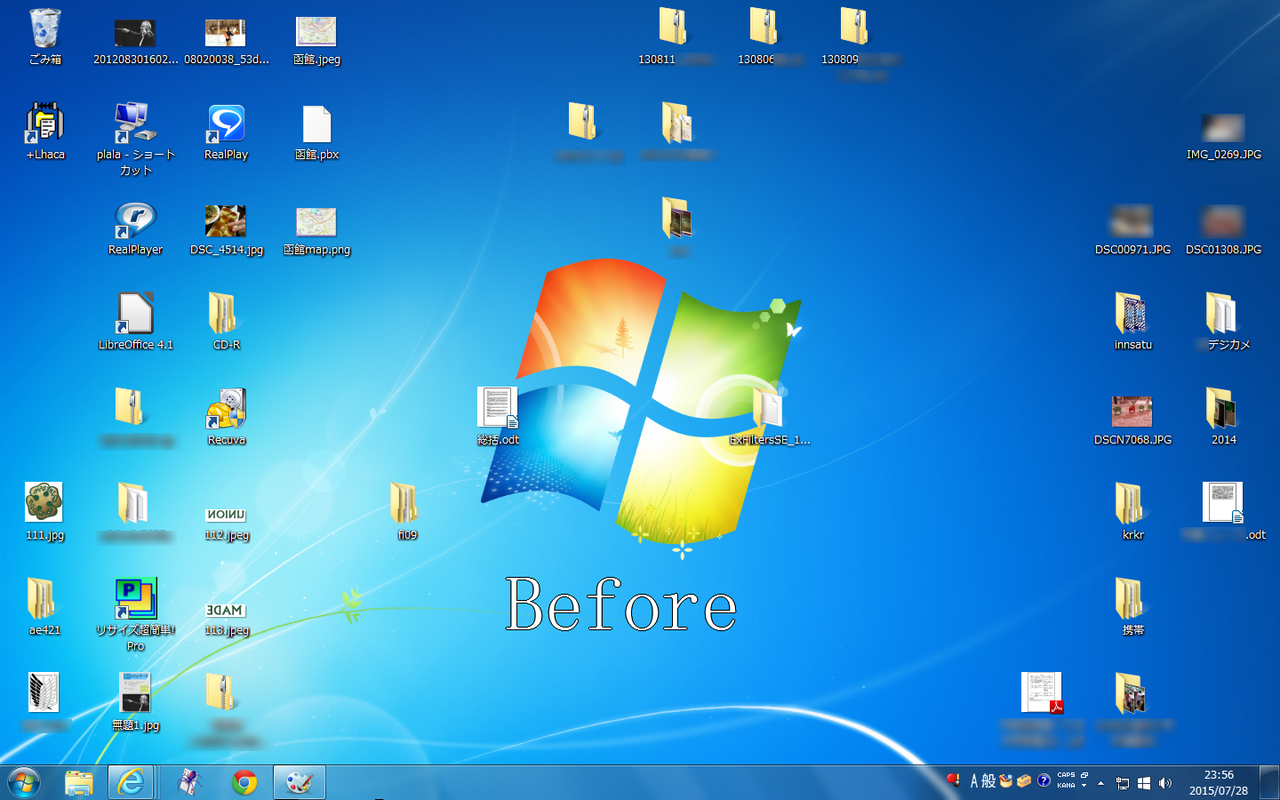Open Google Chrome from taskbar
This screenshot has height=800, width=1280.
pos(244,783)
